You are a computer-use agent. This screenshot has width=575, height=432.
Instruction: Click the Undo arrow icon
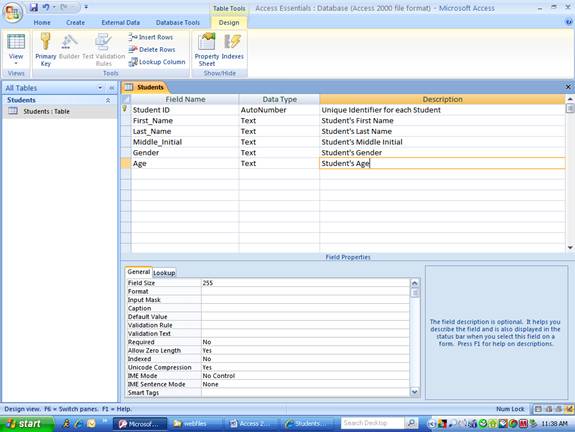click(x=46, y=7)
